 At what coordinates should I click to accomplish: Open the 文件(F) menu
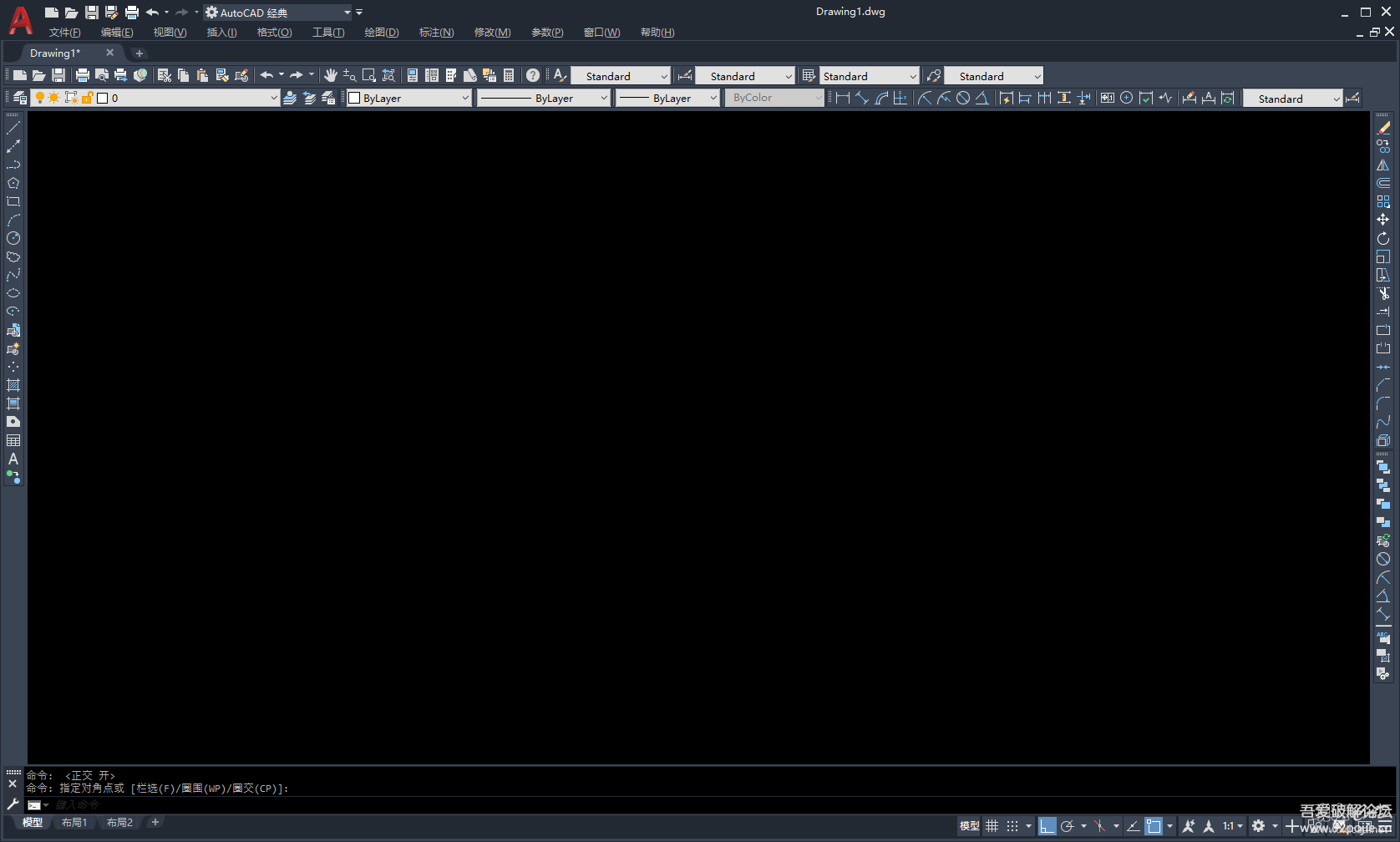click(x=64, y=33)
